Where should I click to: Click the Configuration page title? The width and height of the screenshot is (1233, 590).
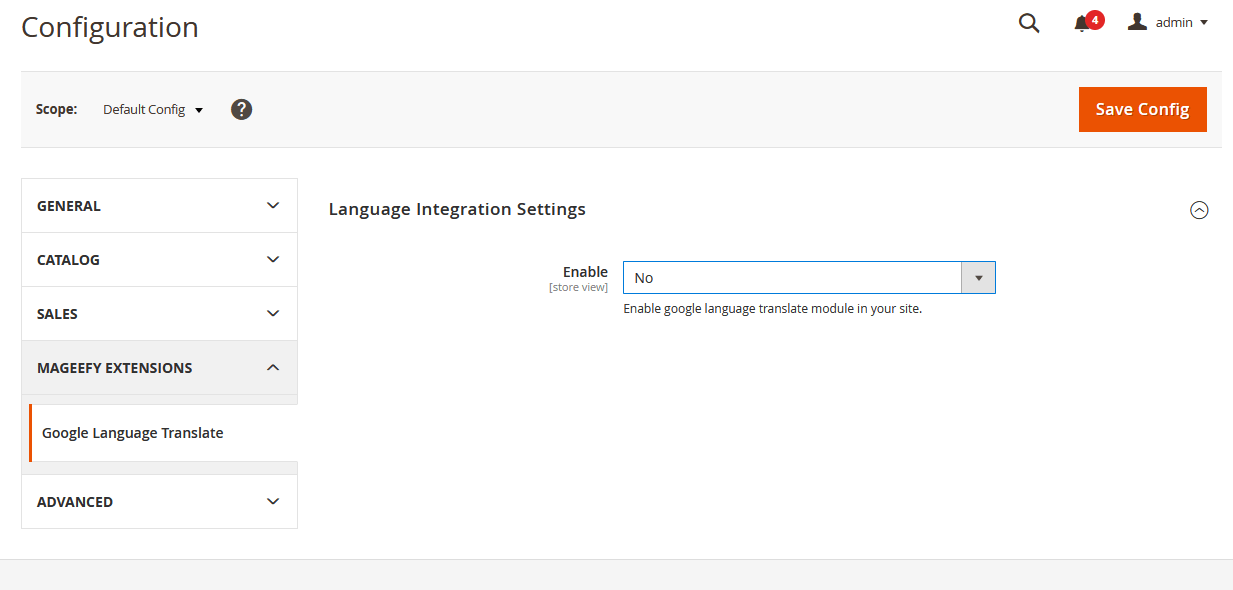110,27
